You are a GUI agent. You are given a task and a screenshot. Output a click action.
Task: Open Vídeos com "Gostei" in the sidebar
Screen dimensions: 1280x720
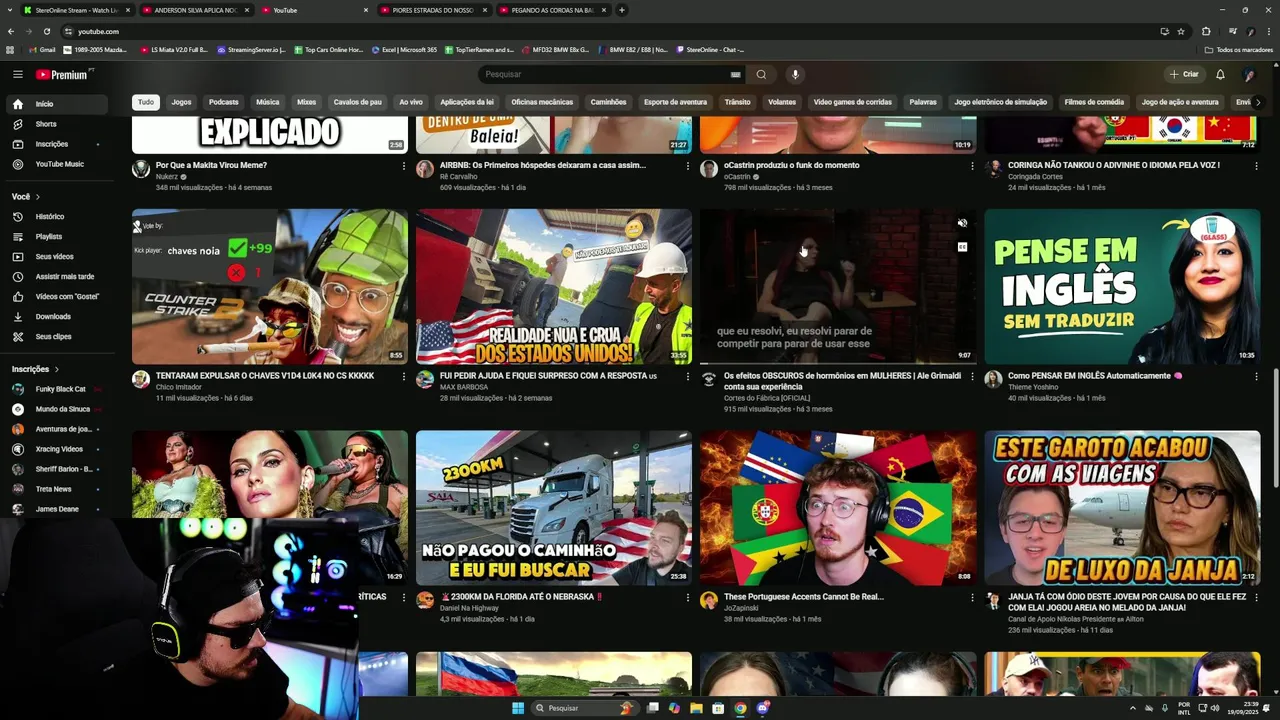(56, 296)
